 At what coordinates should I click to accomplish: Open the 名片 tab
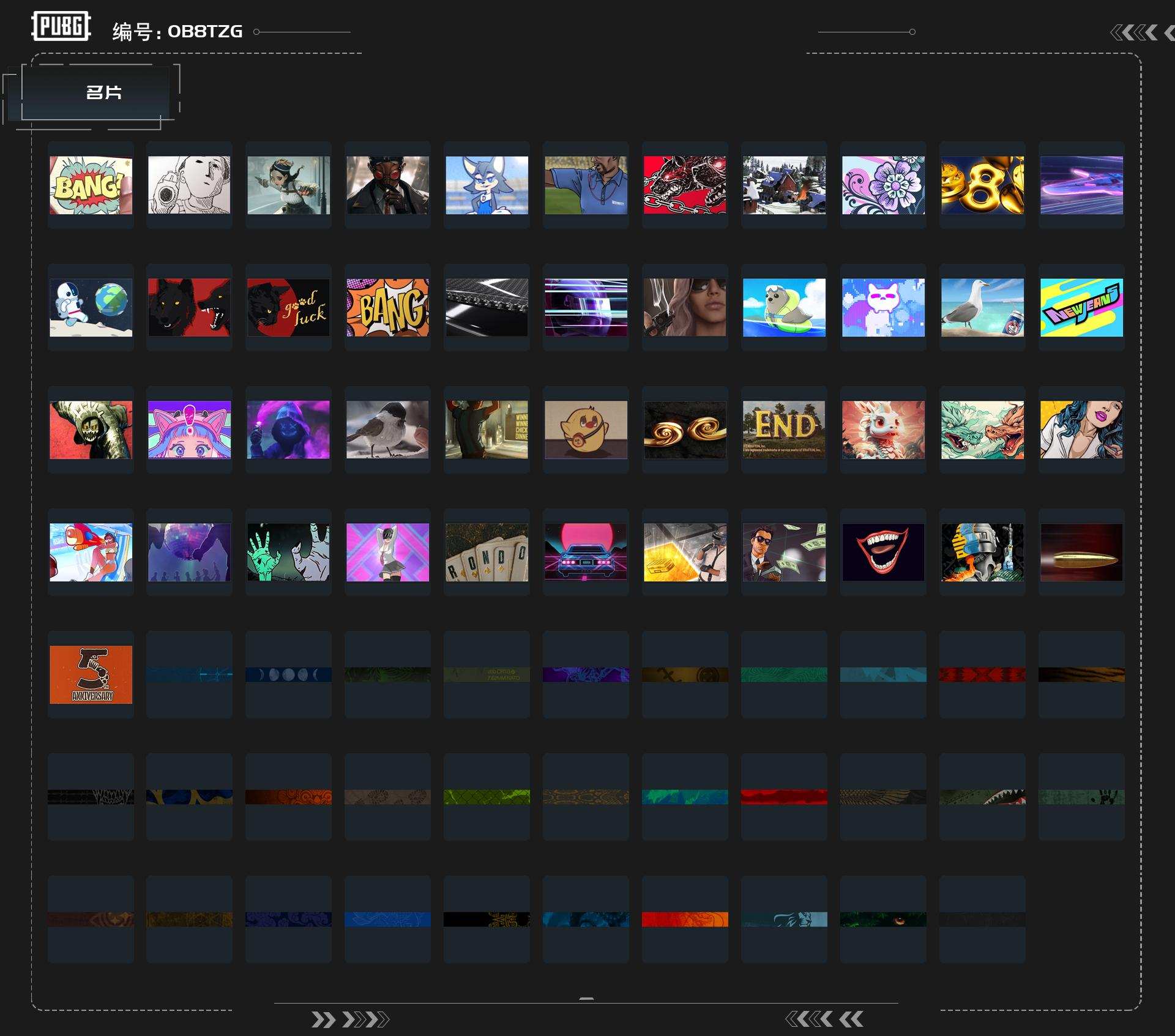(x=103, y=93)
